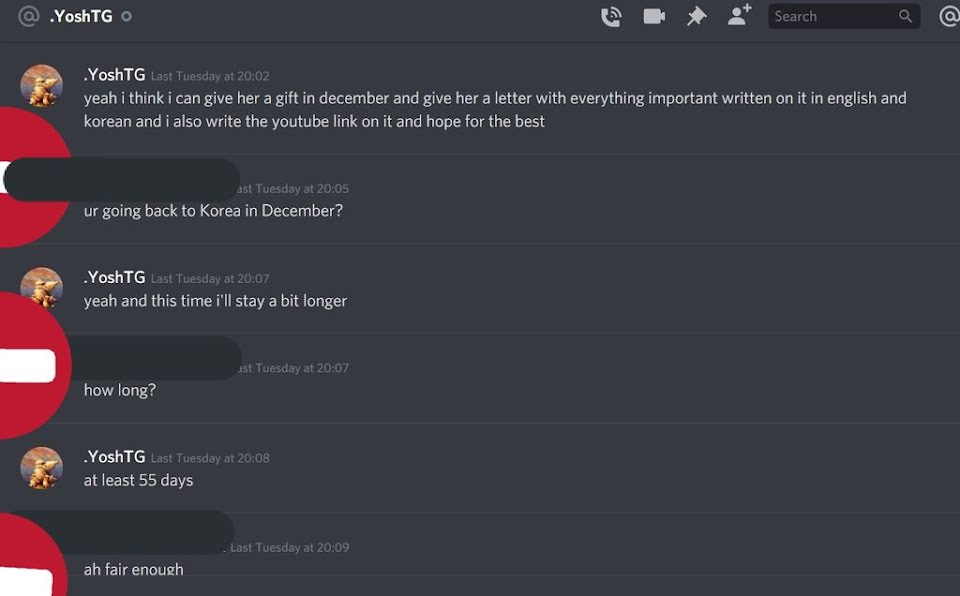Click .YoshTG username on 20:02 message
Screen dimensions: 960x596
114,75
